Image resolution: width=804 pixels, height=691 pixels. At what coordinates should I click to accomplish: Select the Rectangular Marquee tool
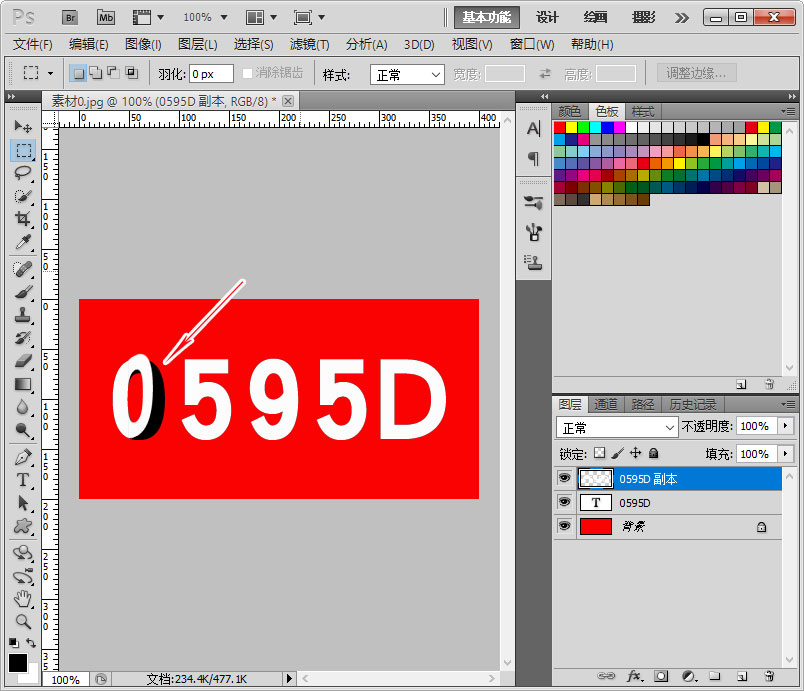click(24, 150)
